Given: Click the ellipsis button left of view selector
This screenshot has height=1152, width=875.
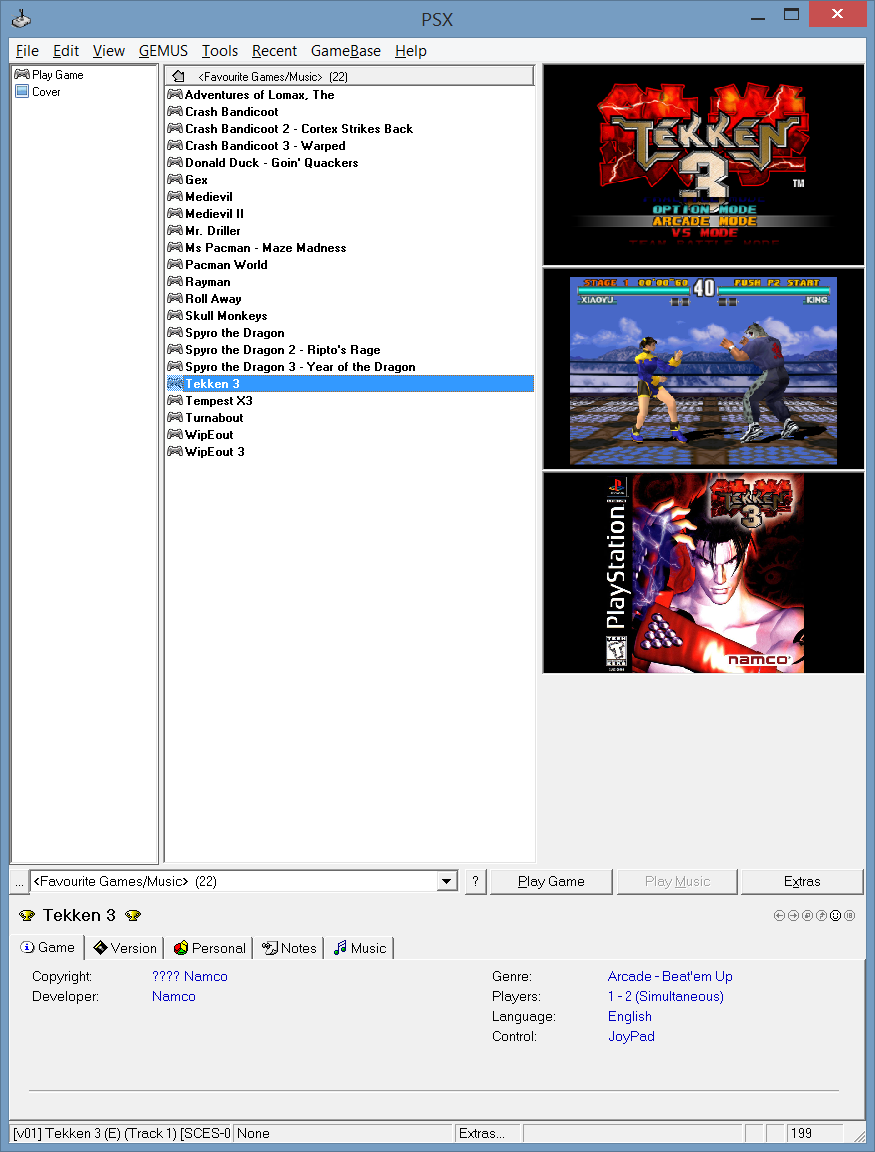Looking at the screenshot, I should click(x=19, y=881).
